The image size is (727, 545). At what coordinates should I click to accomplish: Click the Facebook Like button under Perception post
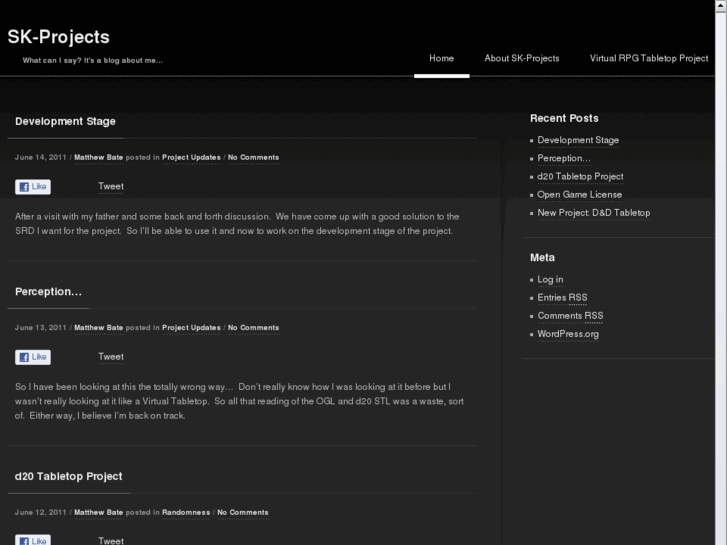(33, 357)
